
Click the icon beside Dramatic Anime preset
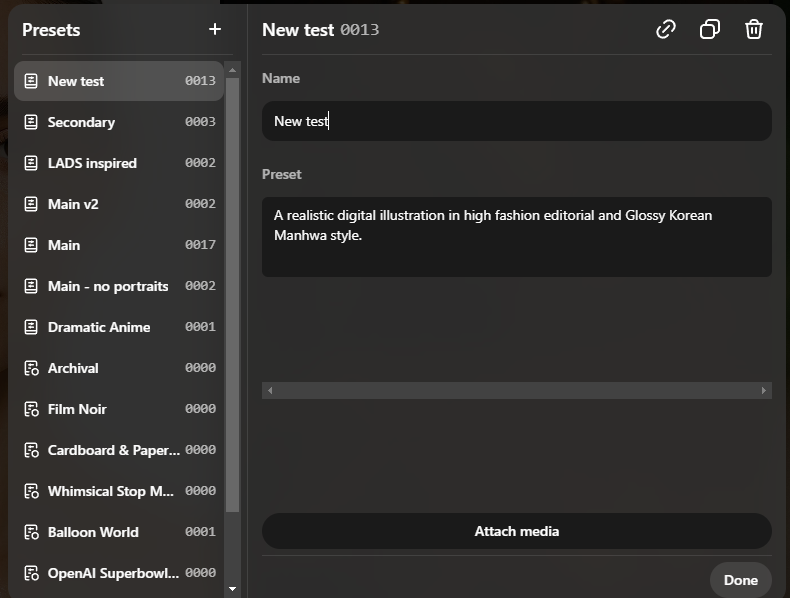coord(31,327)
